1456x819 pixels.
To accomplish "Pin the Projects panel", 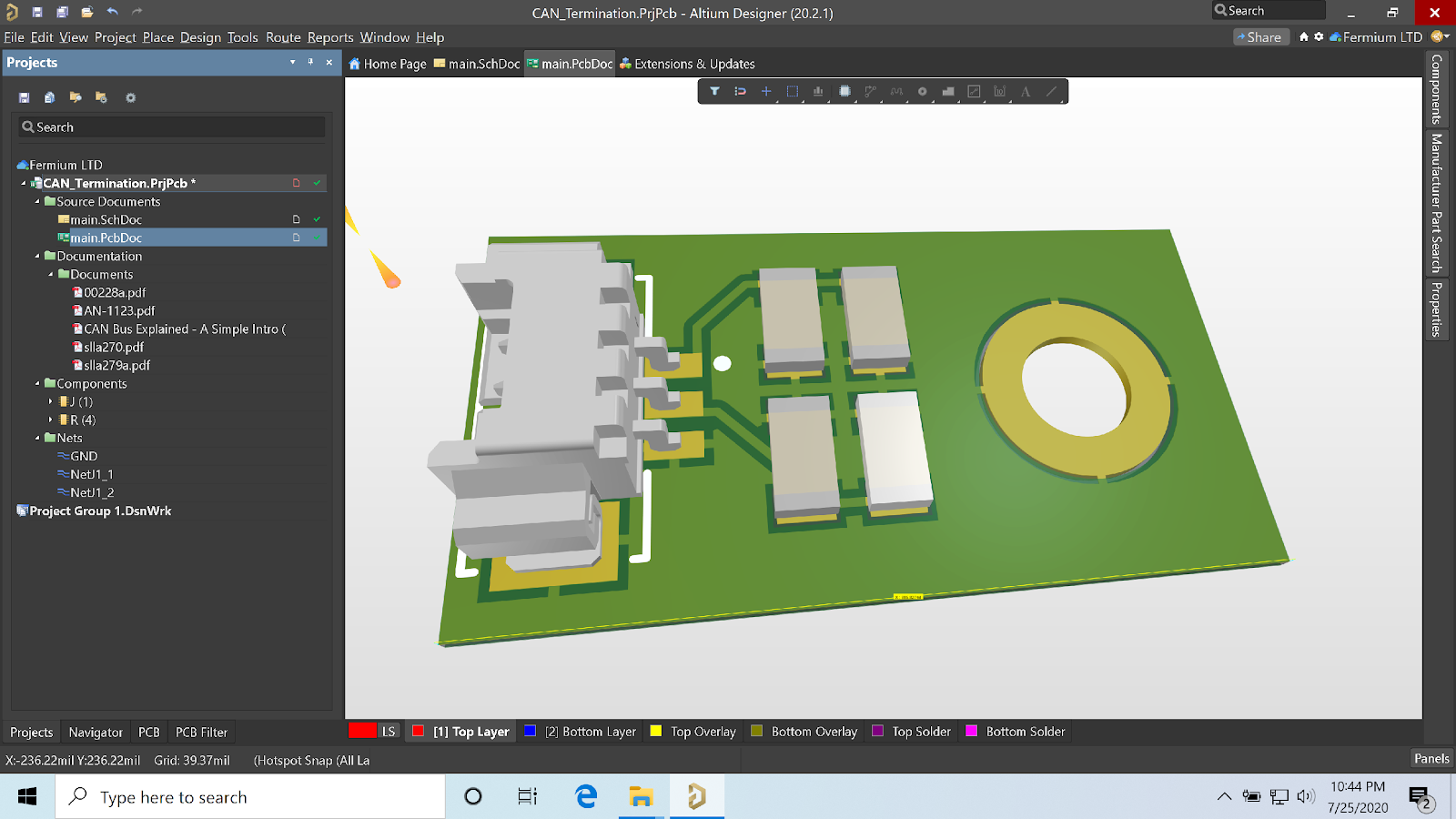I will 309,62.
